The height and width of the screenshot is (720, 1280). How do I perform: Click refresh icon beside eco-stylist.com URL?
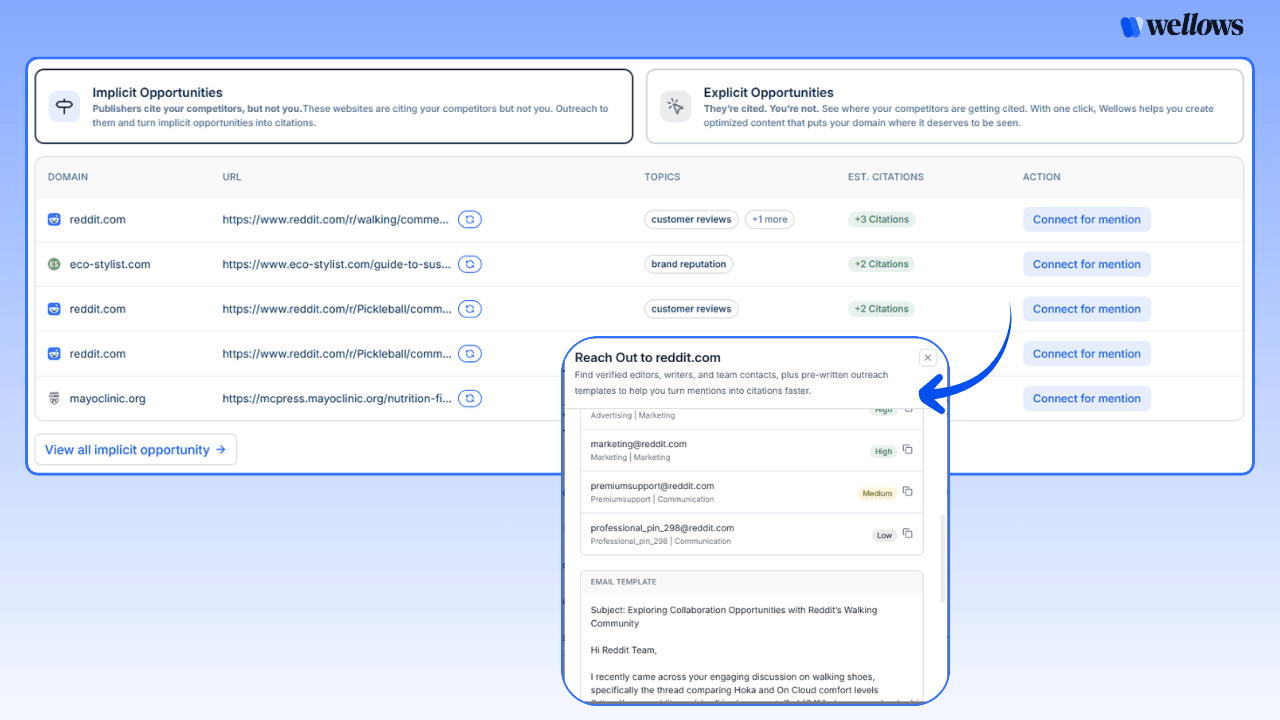click(470, 264)
